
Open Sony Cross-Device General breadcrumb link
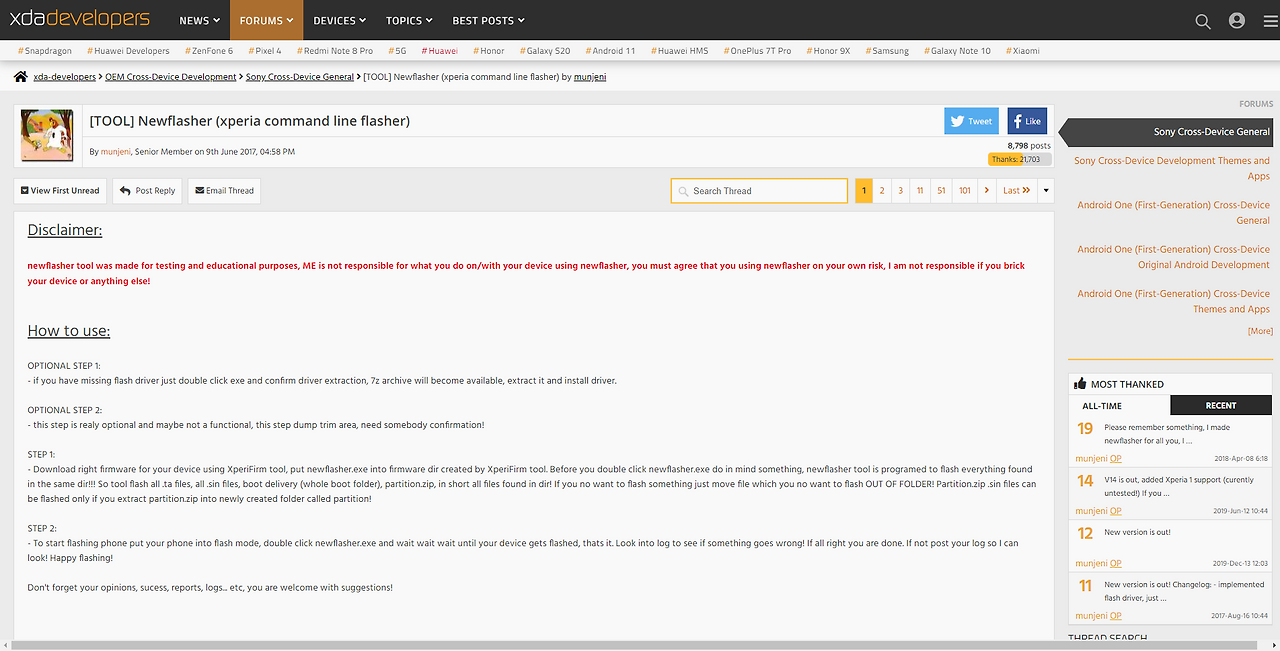tap(300, 77)
